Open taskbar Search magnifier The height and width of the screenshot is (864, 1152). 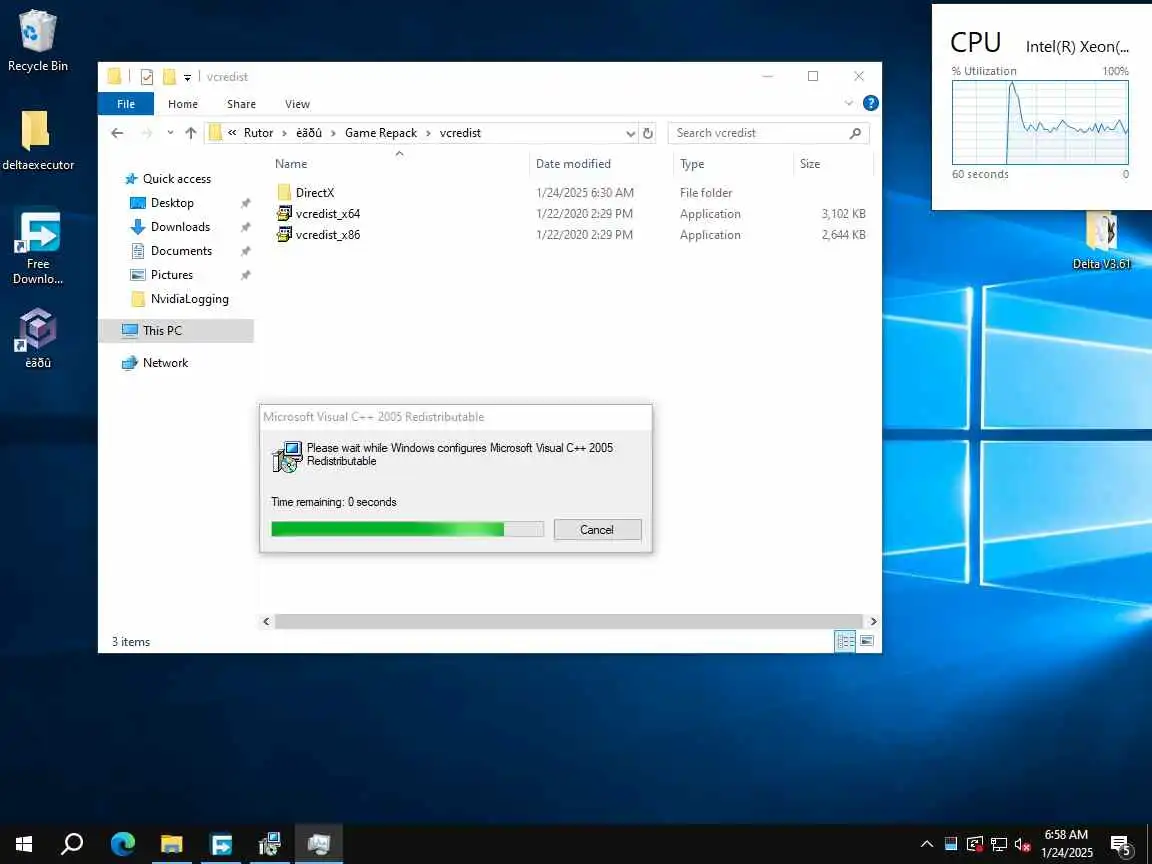coord(72,843)
